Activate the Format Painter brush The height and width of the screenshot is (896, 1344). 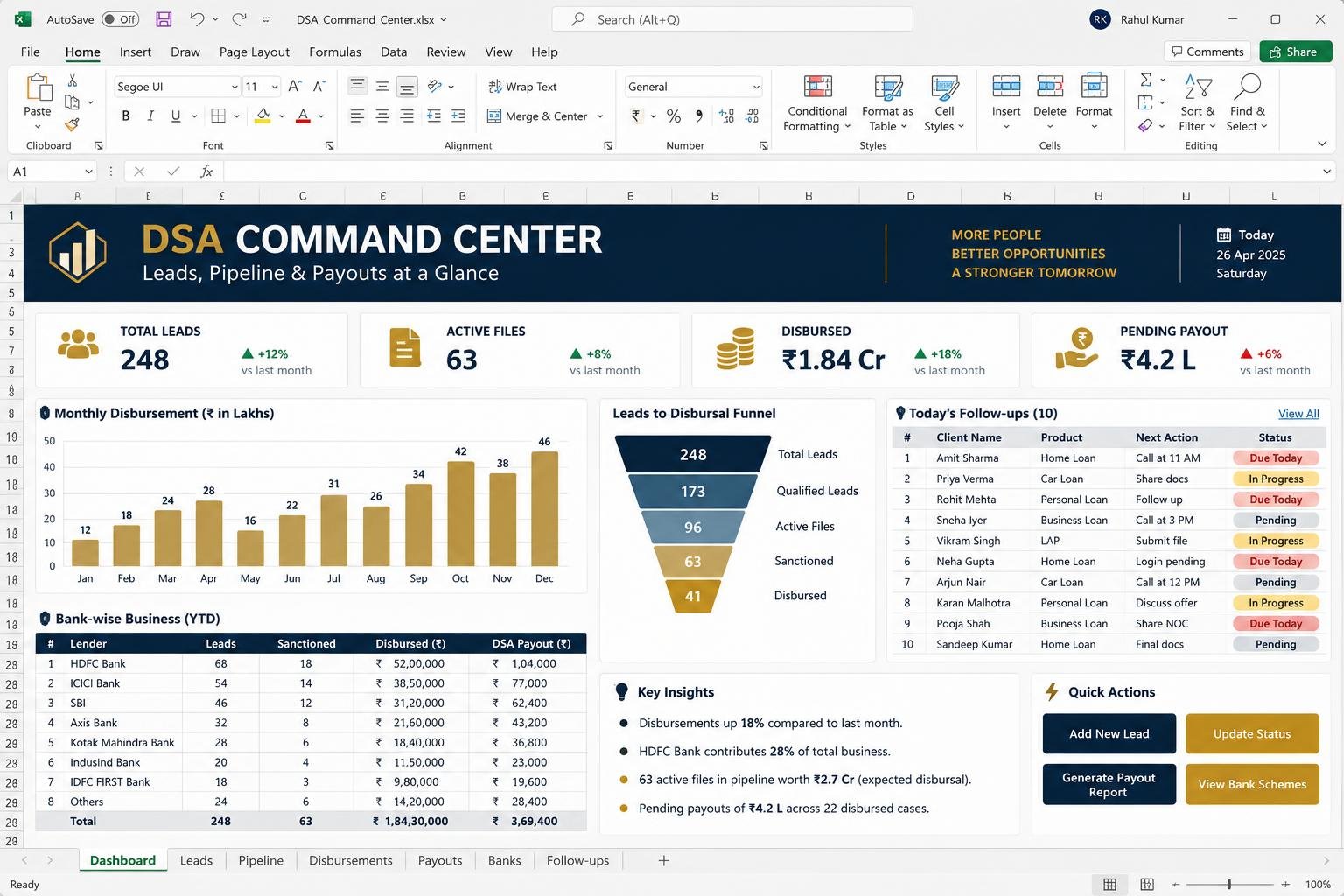[x=73, y=124]
